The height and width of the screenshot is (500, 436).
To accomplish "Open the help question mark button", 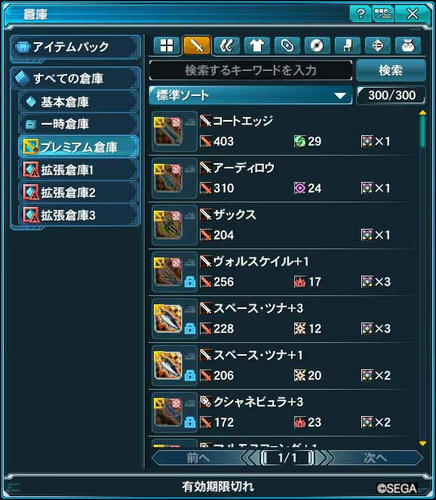I will click(360, 14).
